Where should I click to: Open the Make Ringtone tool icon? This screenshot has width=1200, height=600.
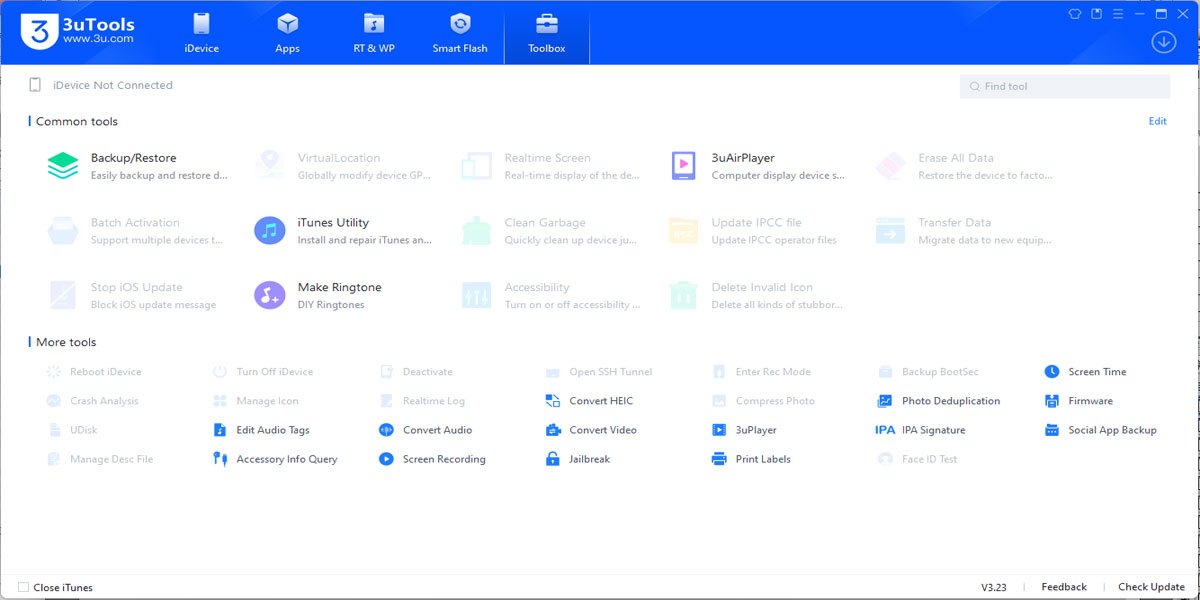[270, 295]
